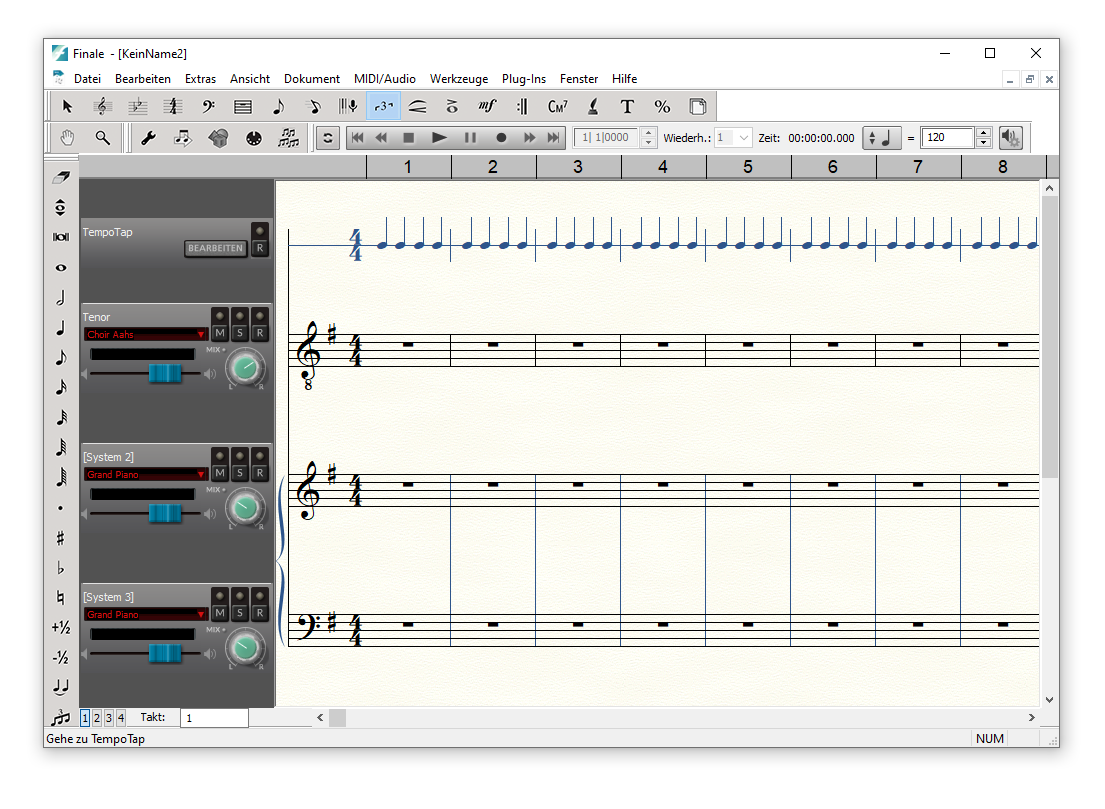Select the Repeat barline tool
1105x809 pixels.
tap(522, 106)
